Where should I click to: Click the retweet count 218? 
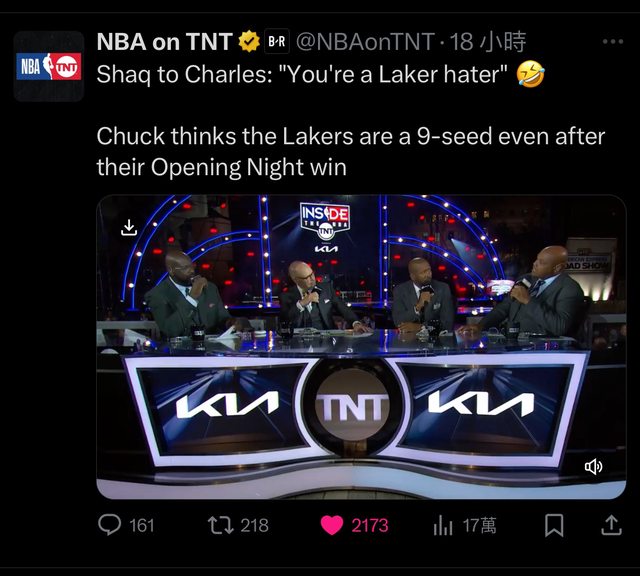pos(254,525)
